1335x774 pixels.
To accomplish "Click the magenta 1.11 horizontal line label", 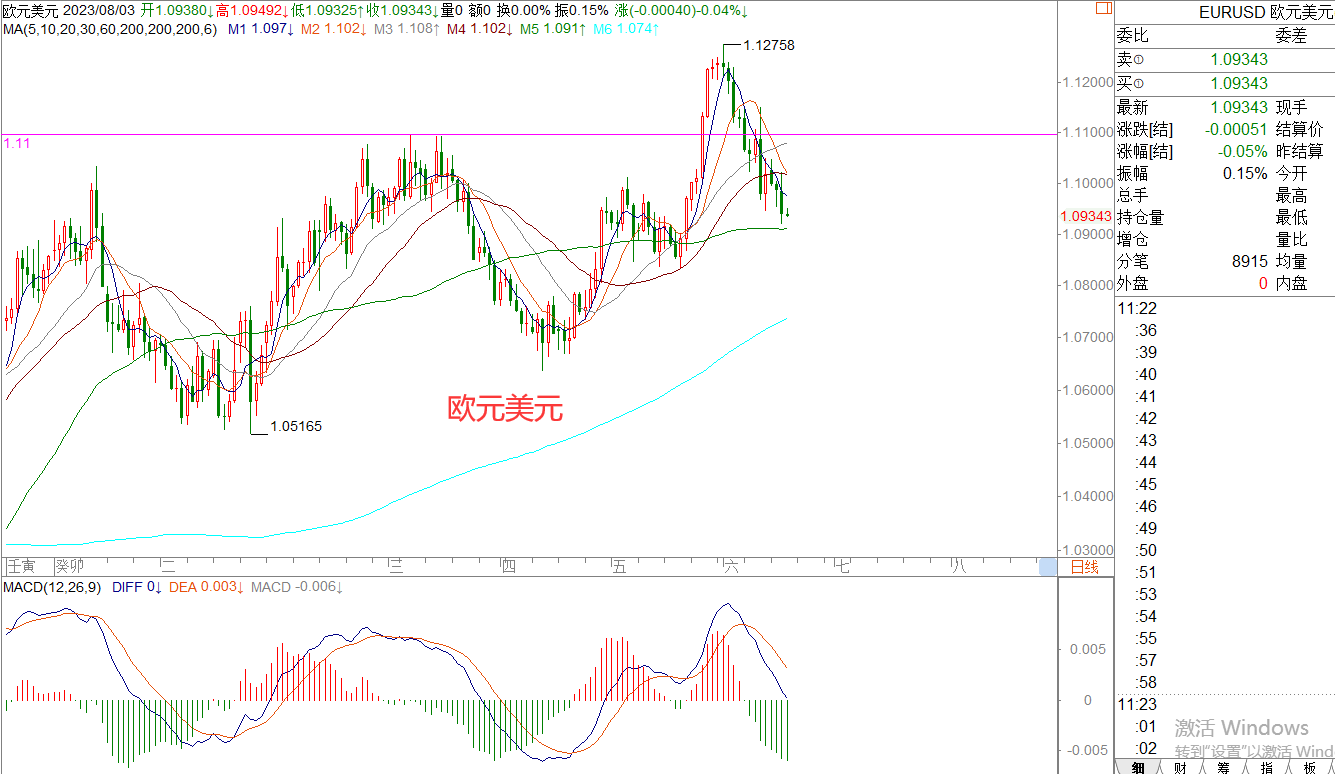I will point(17,144).
